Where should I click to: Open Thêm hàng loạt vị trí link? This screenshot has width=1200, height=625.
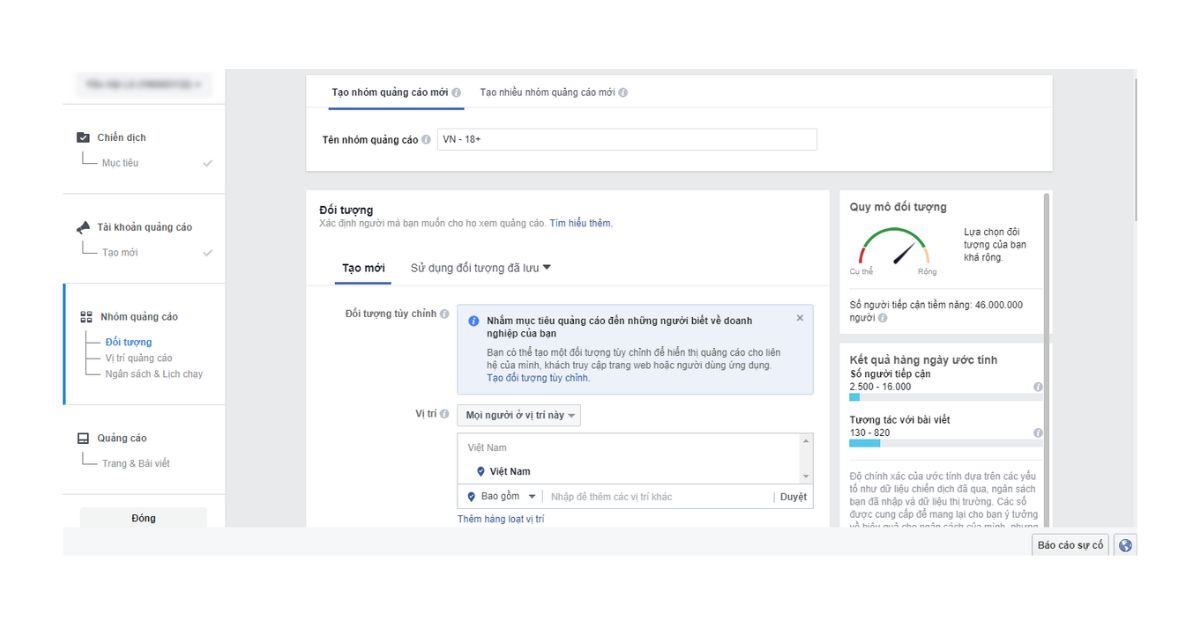coord(501,519)
